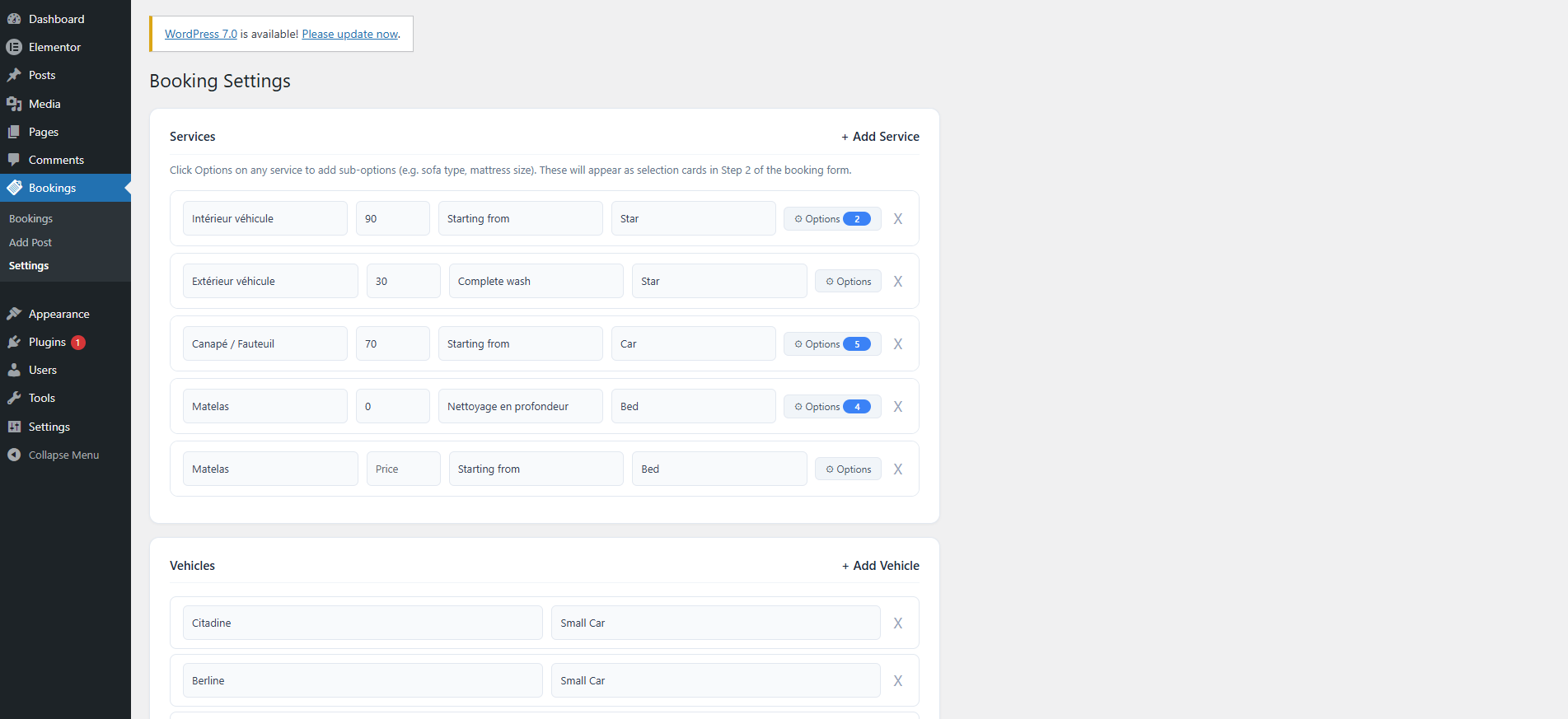Go to Bookings submenu item

pos(30,218)
